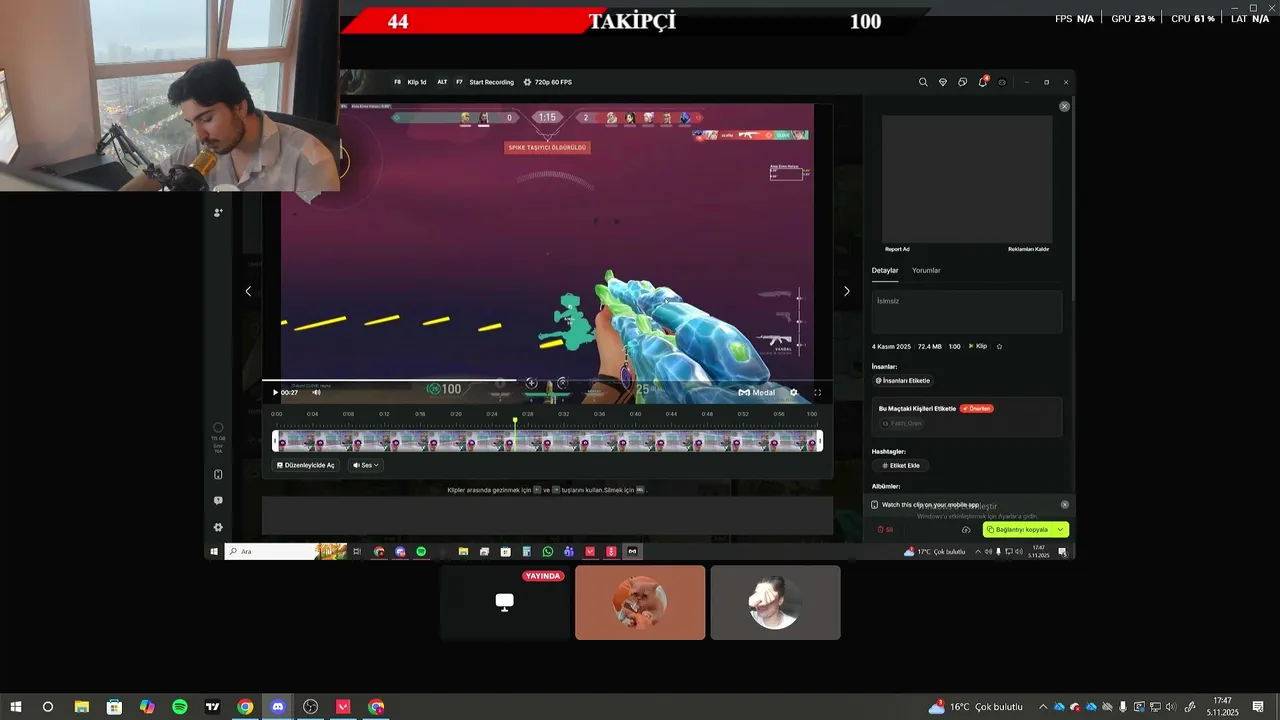The image size is (1280, 720).
Task: Open Medal settings gear in left sidebar
Action: coord(218,527)
